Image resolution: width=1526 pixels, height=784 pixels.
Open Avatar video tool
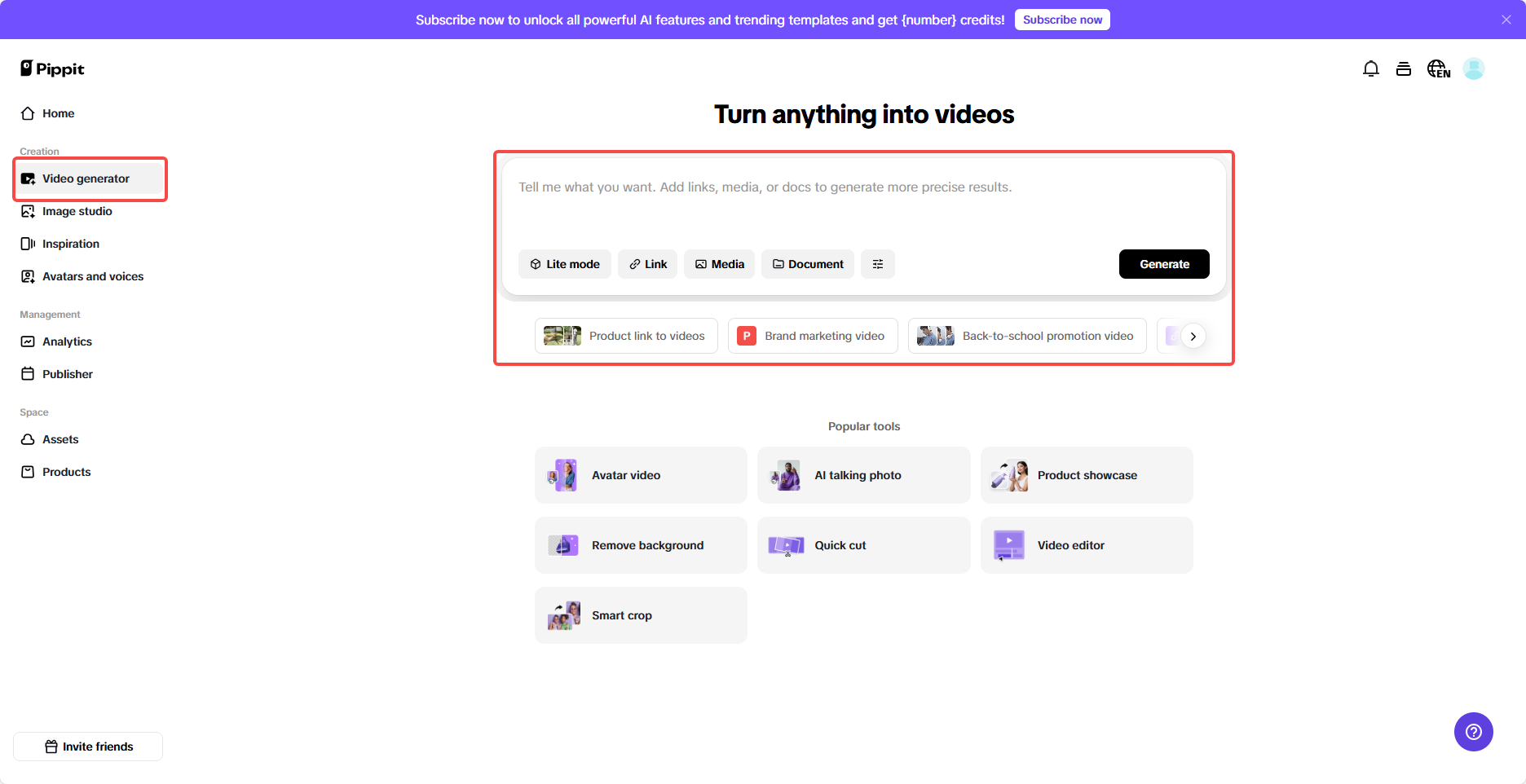[x=641, y=475]
